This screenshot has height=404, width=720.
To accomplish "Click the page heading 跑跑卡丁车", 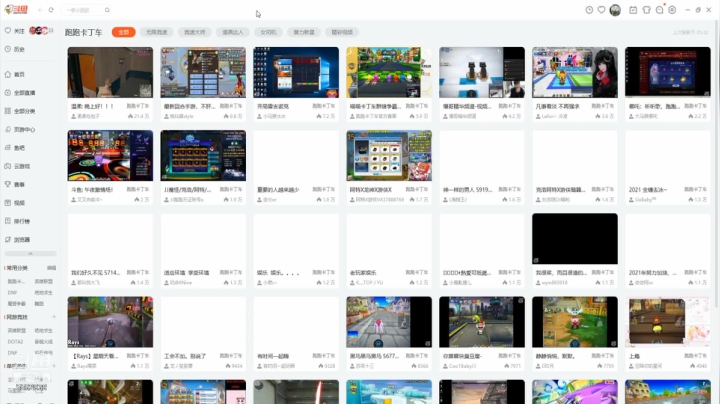I will click(x=84, y=32).
